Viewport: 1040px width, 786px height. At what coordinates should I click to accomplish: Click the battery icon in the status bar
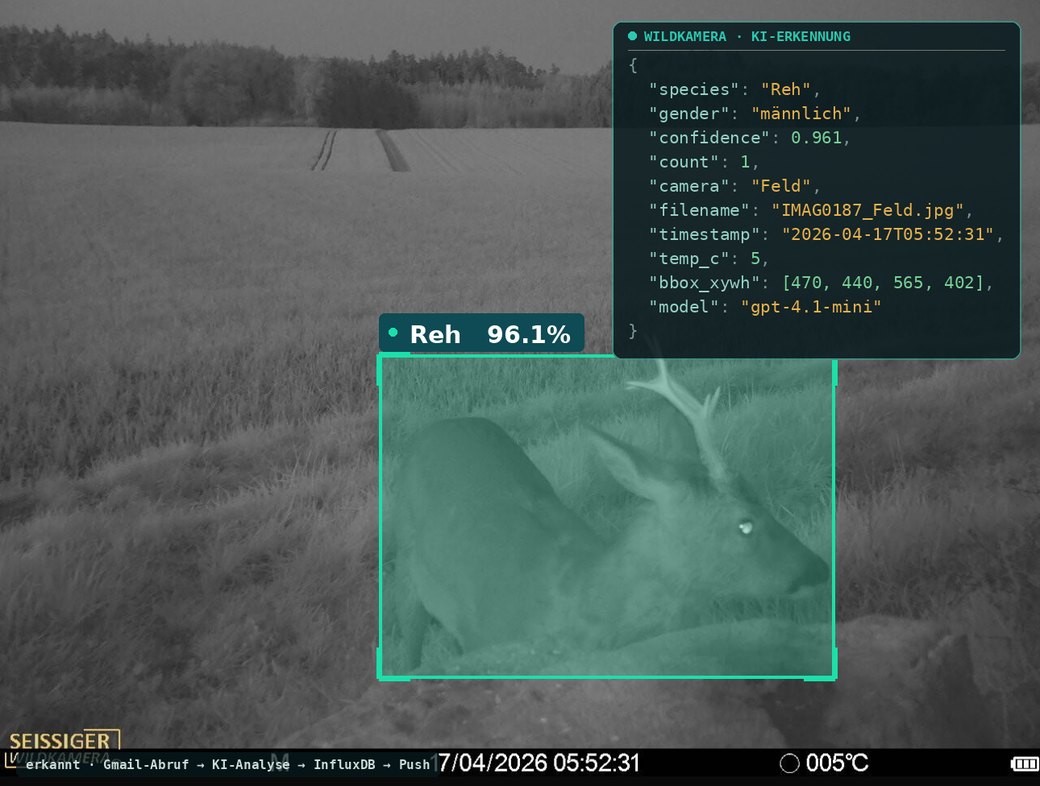[1024, 764]
